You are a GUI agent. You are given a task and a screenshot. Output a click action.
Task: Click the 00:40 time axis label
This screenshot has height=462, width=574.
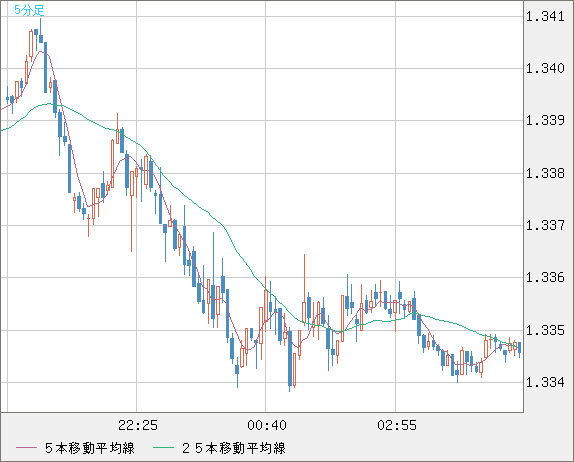click(267, 425)
